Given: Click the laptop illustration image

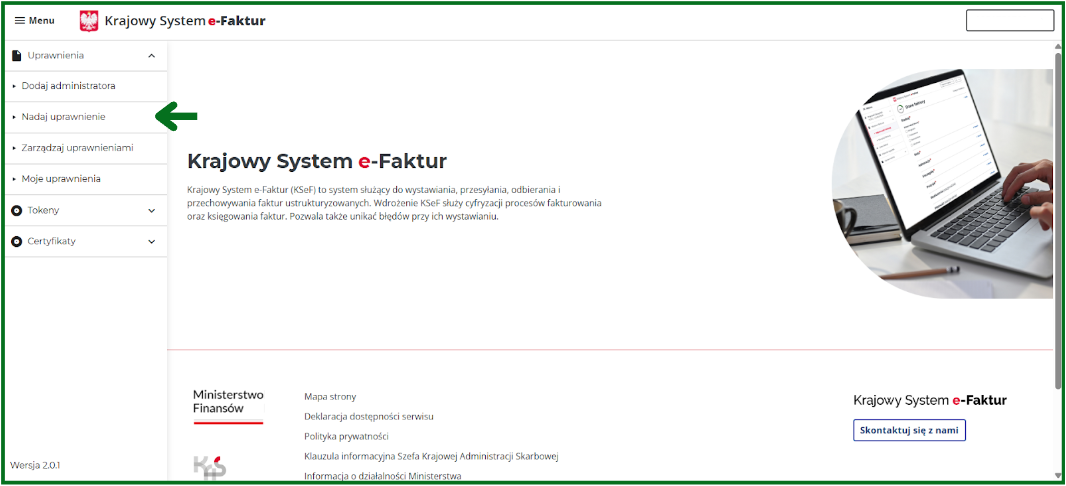Looking at the screenshot, I should click(x=943, y=184).
